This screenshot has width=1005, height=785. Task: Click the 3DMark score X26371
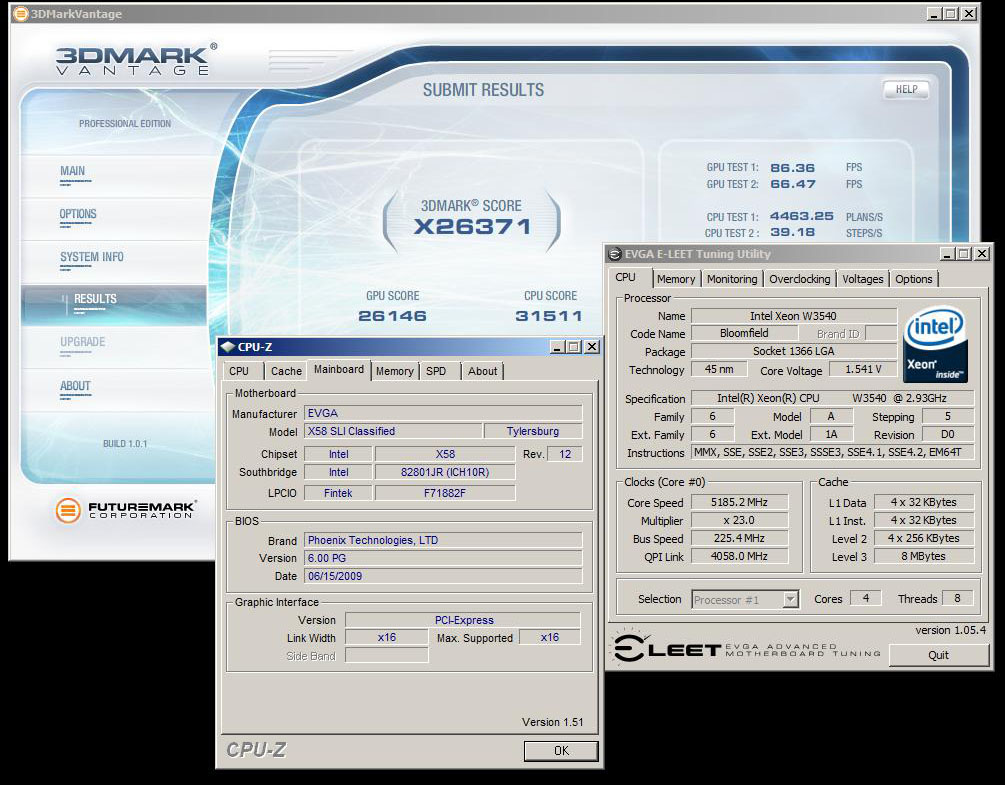click(472, 227)
